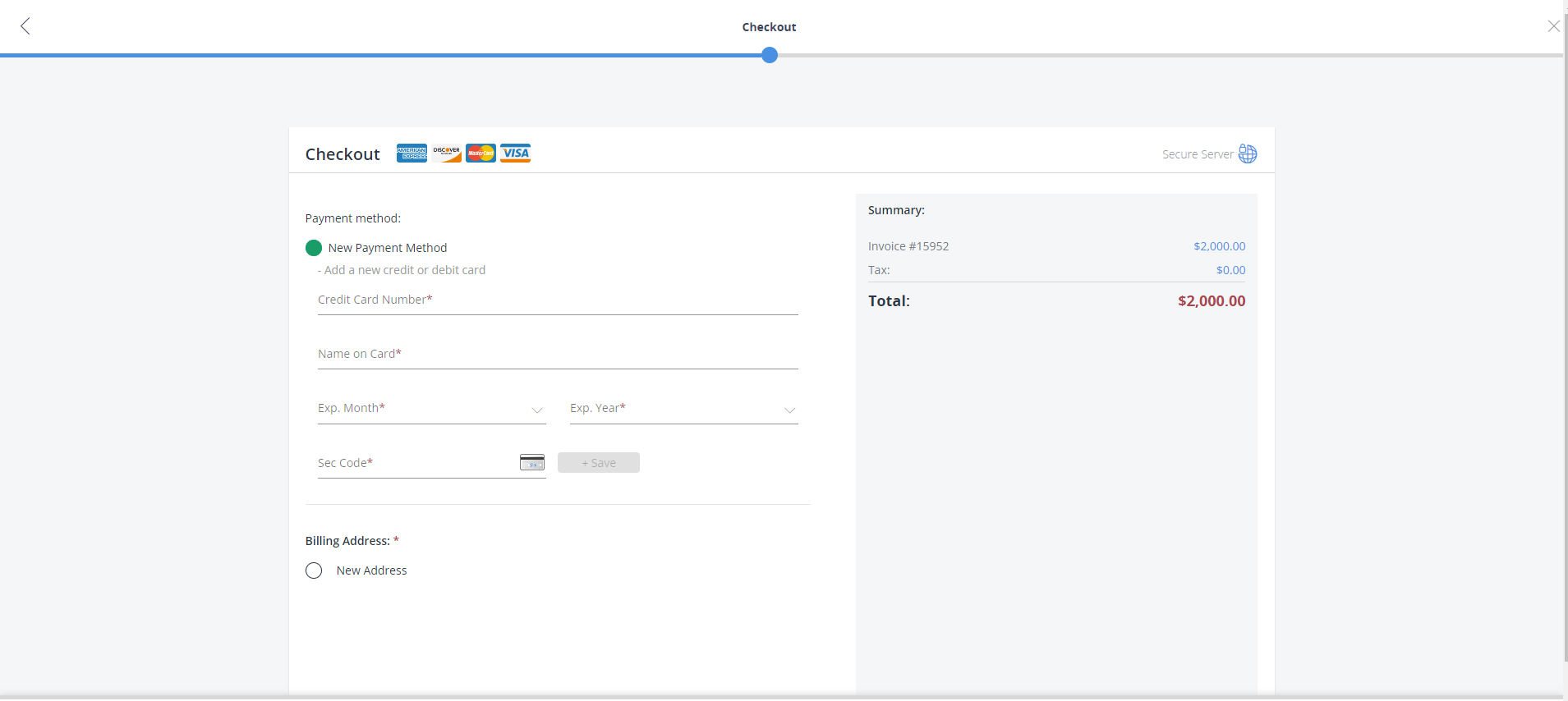Focus the Sec Code input field
The height and width of the screenshot is (701, 1568).
tap(415, 464)
